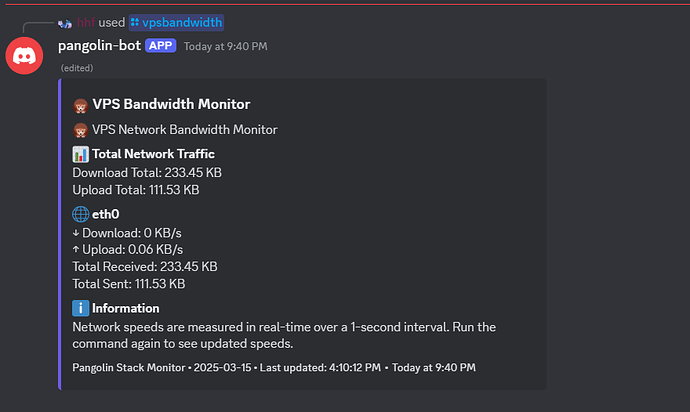690x412 pixels.
Task: Click the APP badge next to pangolin-bot
Action: click(161, 45)
